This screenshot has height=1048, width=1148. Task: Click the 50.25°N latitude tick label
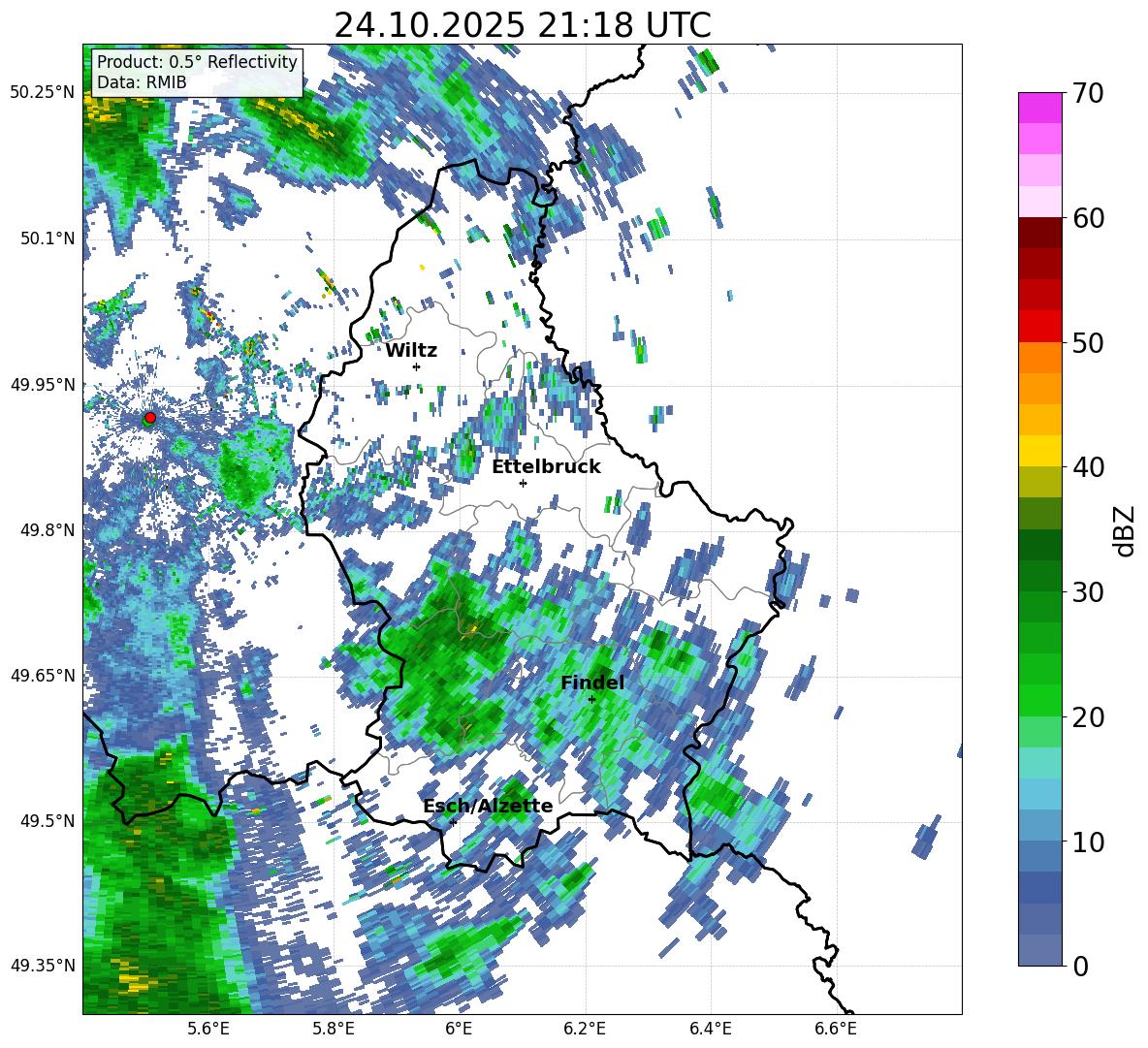43,93
